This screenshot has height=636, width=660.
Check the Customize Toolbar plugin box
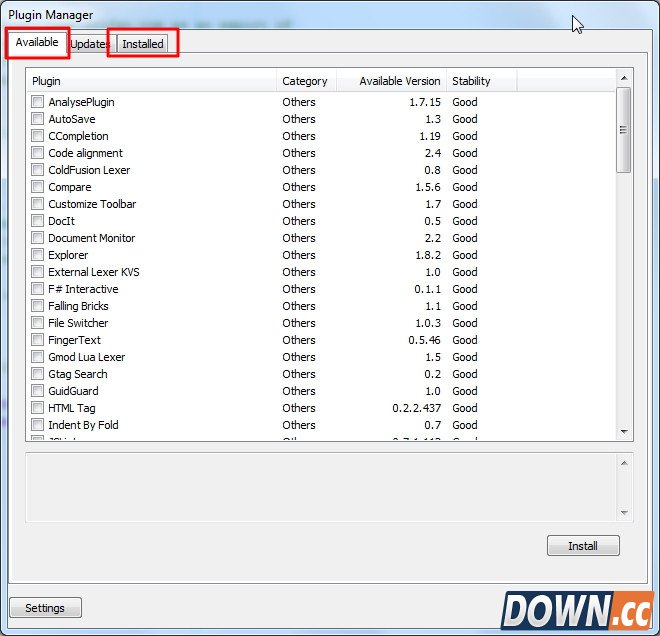[x=38, y=204]
